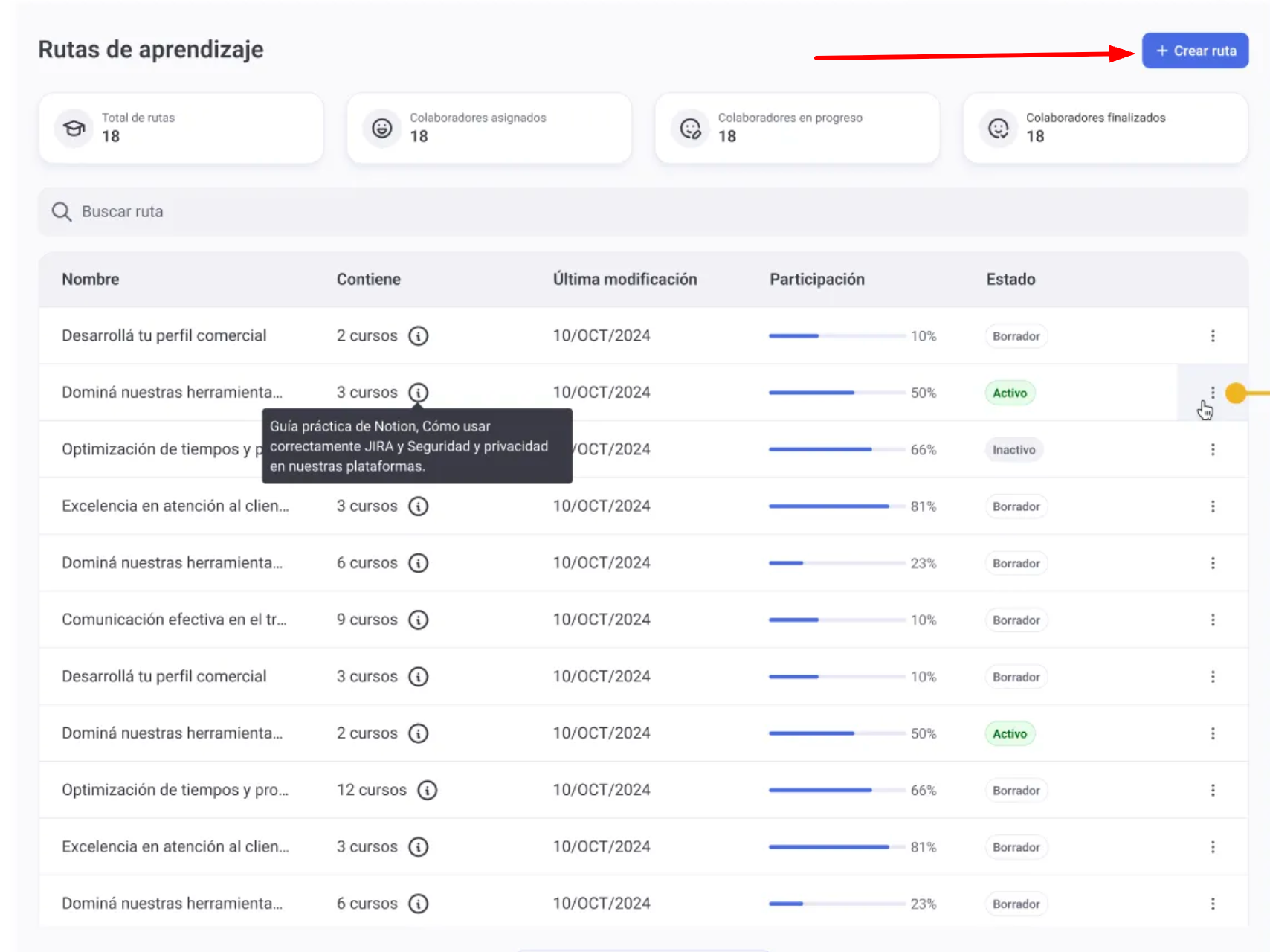
Task: Click the info icon beside "9 cursos"
Action: [419, 620]
